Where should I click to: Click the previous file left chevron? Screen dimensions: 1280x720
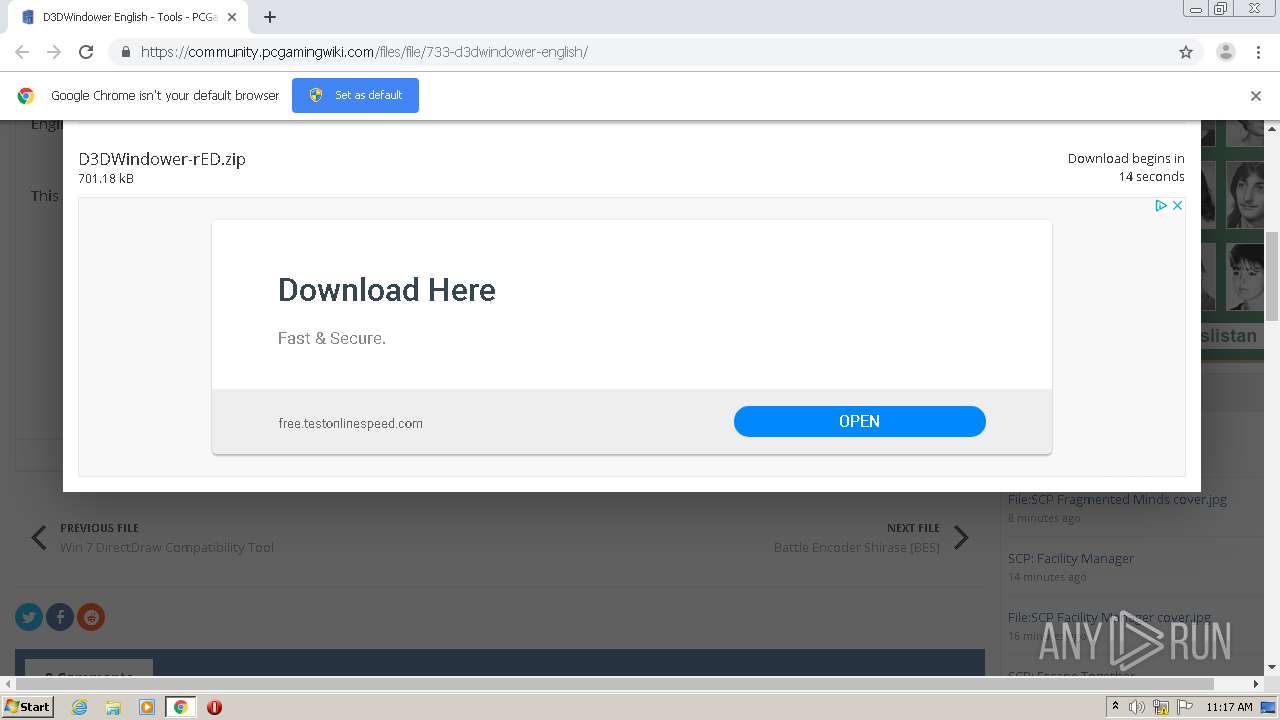39,538
